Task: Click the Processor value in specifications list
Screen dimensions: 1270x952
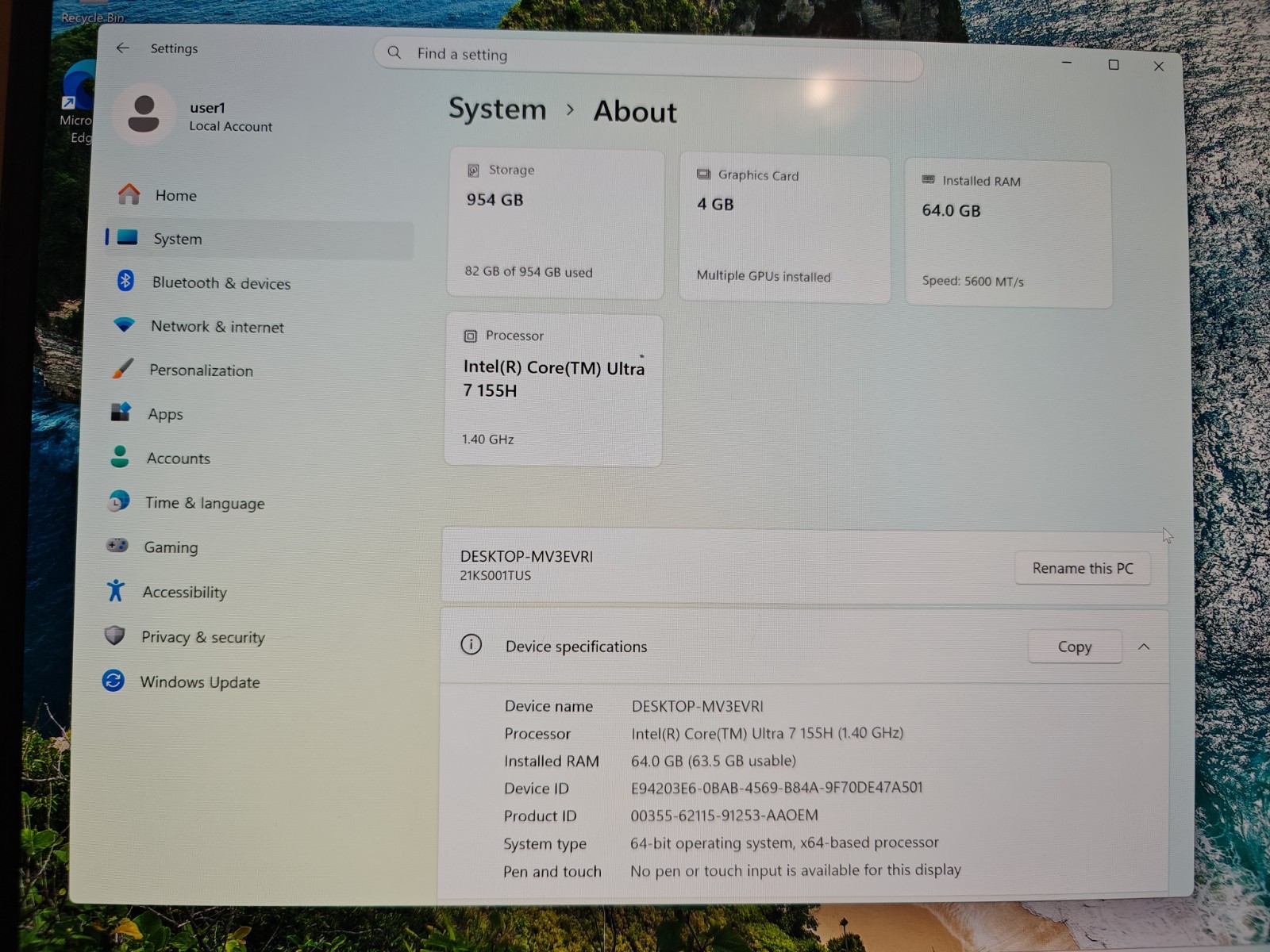Action: coord(768,733)
